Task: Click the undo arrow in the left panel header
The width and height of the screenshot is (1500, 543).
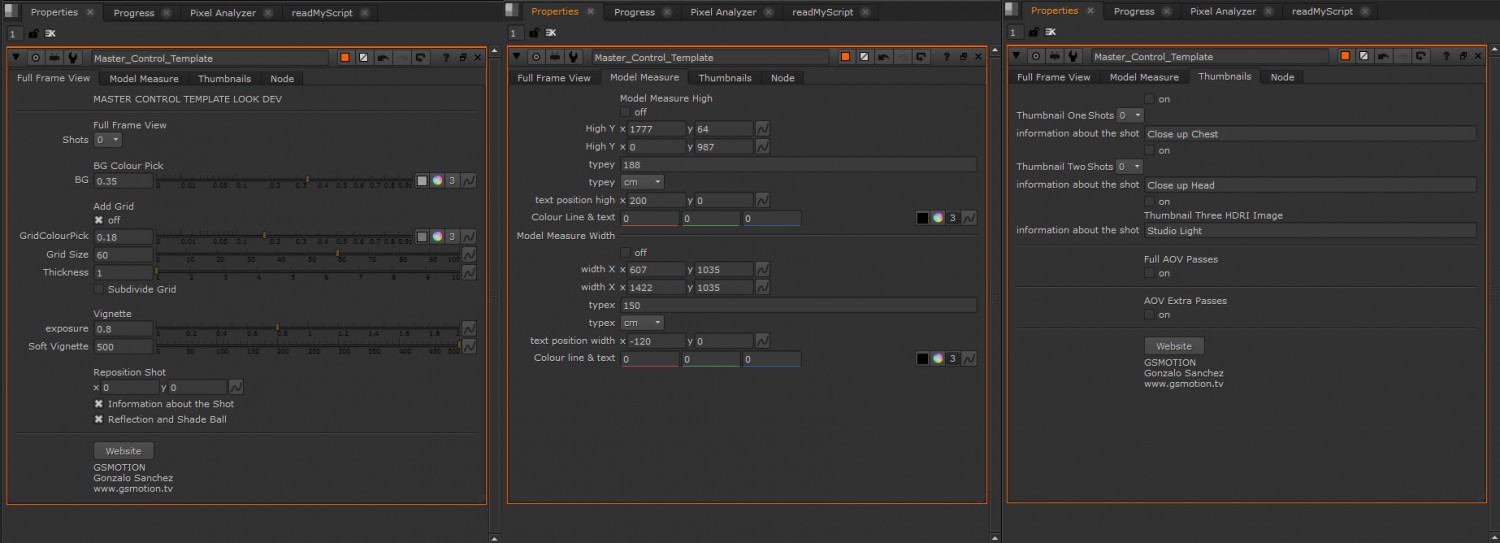Action: pos(383,58)
